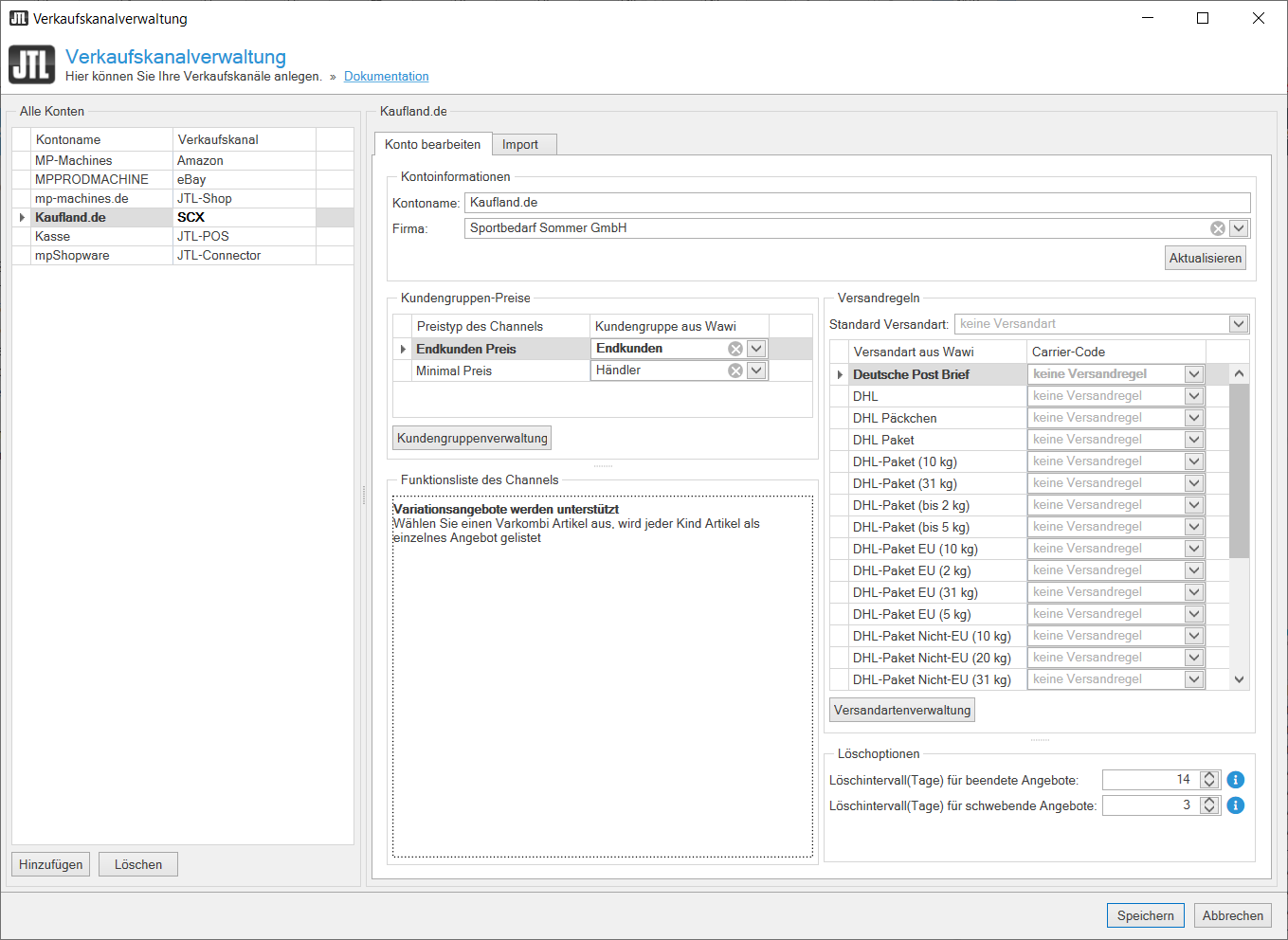Click the Verkaufskanal column header
The image size is (1288, 940).
[245, 139]
